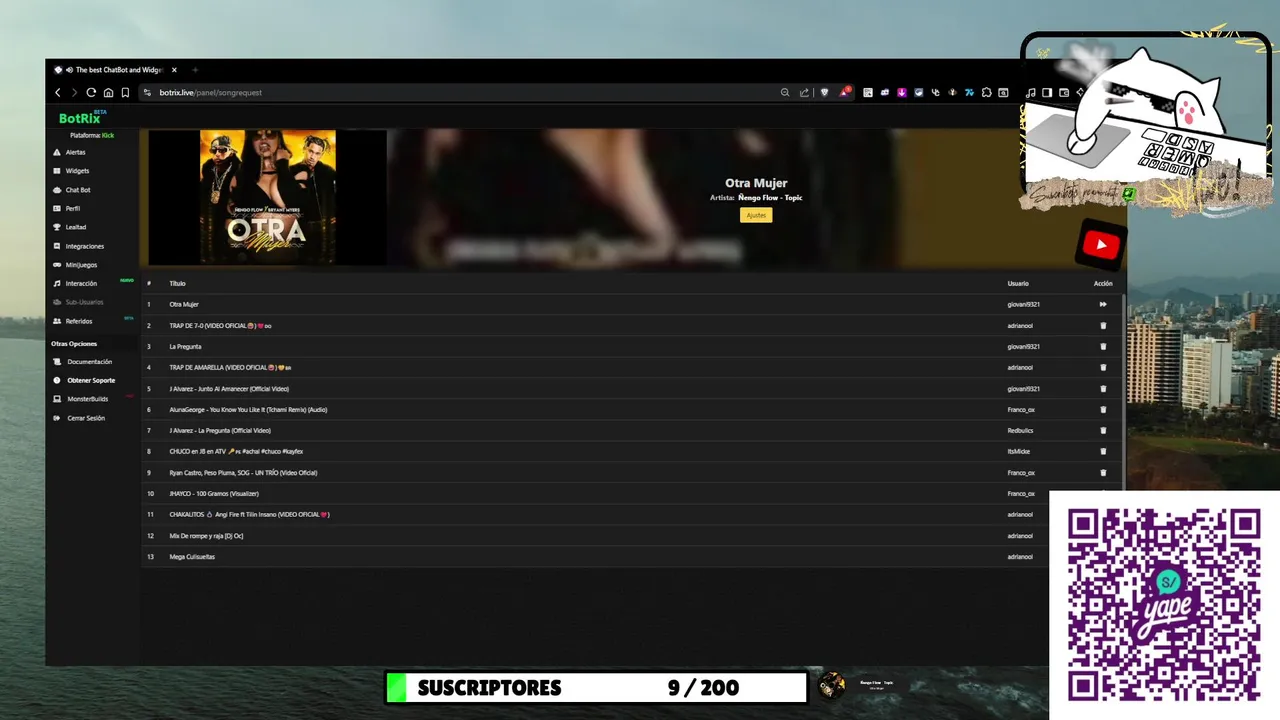The image size is (1280, 720).
Task: Skip the current song Otra Mujer
Action: click(1103, 304)
